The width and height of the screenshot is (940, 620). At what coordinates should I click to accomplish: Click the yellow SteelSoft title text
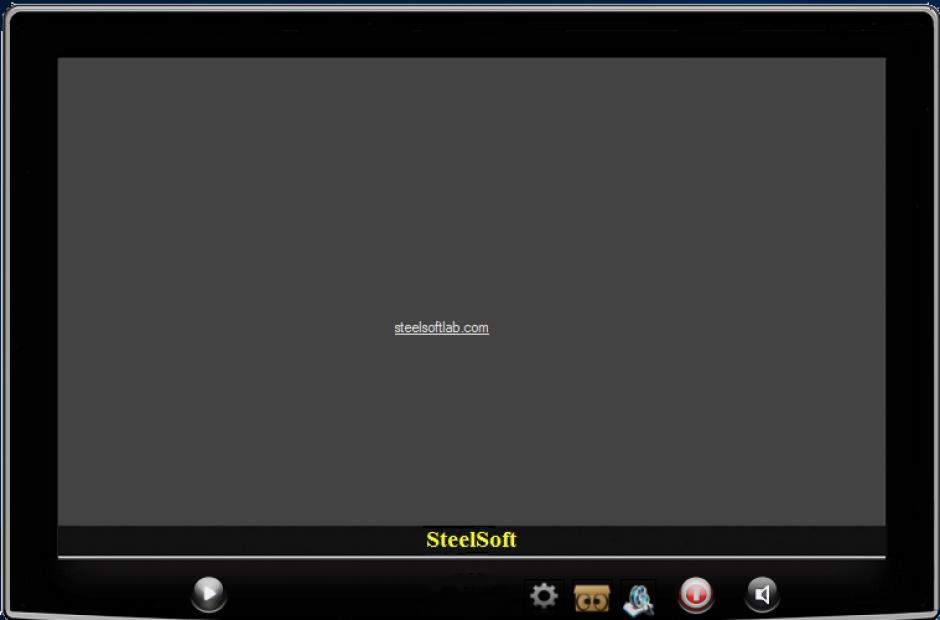pyautogui.click(x=471, y=540)
